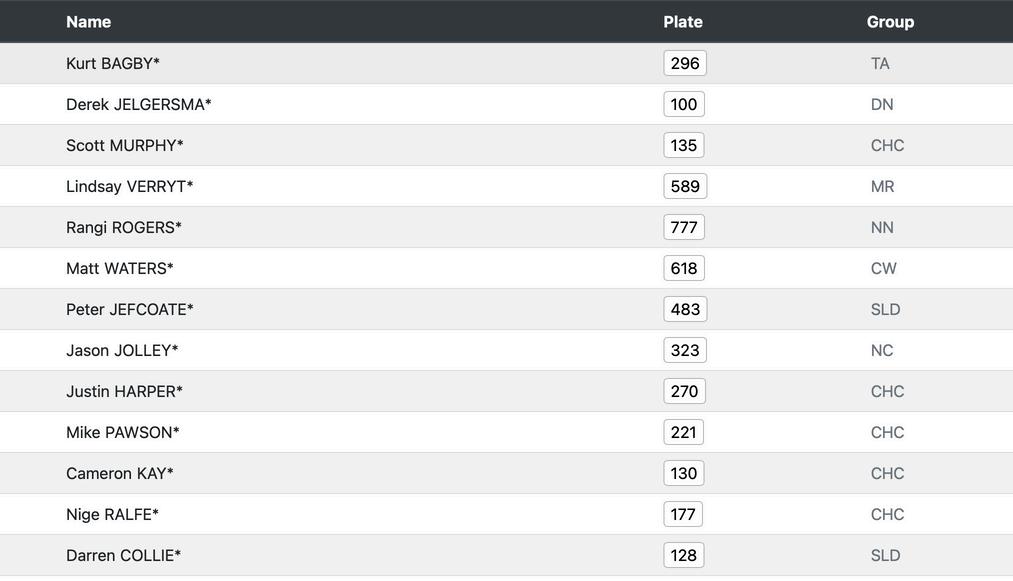Click the Name column header
This screenshot has height=581, width=1013.
tap(89, 22)
